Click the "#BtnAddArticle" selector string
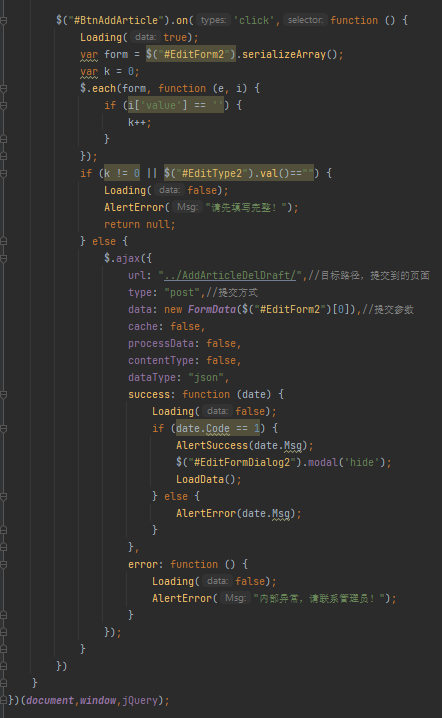This screenshot has width=442, height=718. click(116, 20)
